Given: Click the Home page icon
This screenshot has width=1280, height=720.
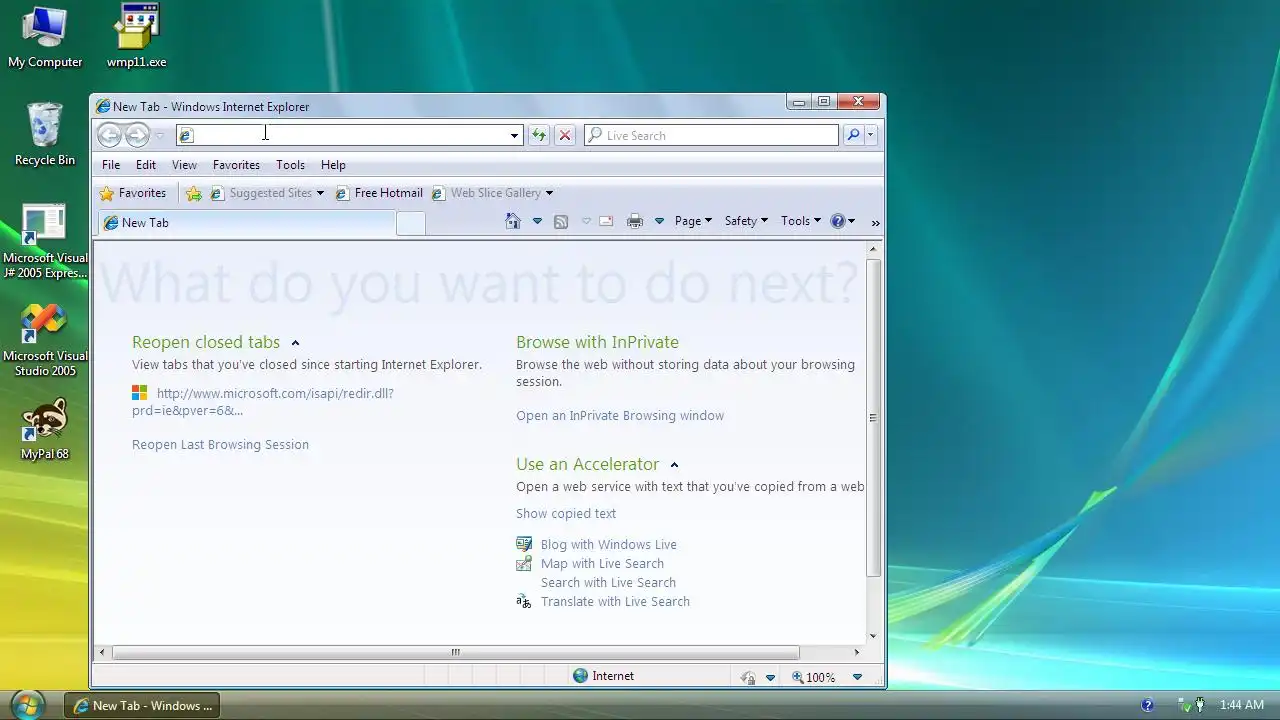Looking at the screenshot, I should (x=513, y=221).
